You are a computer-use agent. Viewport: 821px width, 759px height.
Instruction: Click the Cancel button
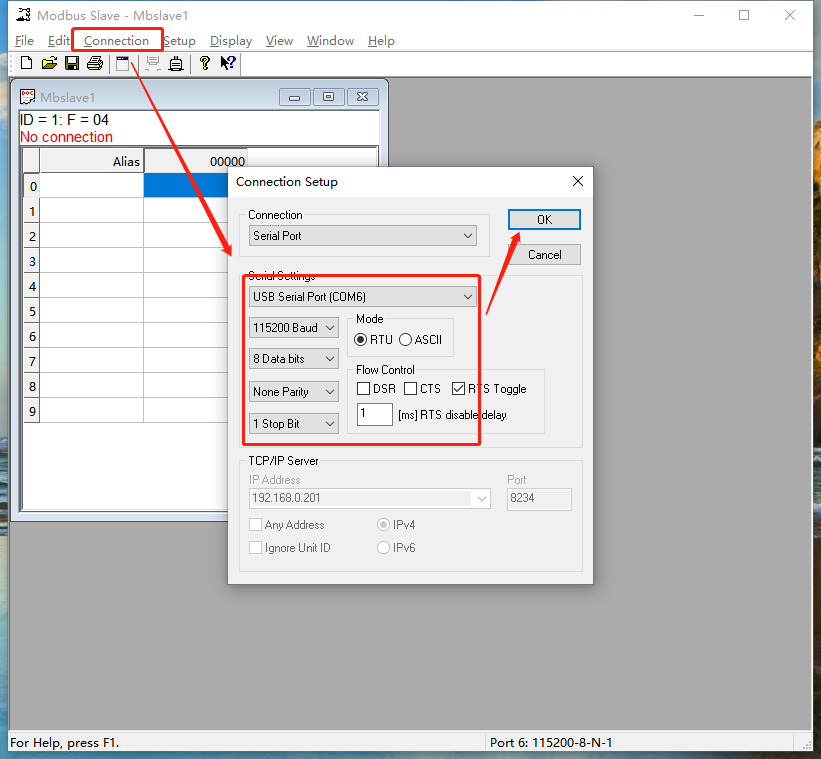click(x=544, y=255)
